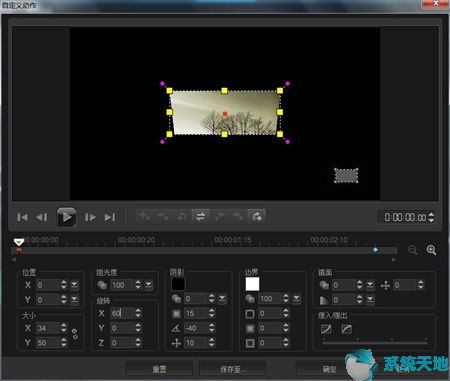Open the border opacity dropdown

296,299
